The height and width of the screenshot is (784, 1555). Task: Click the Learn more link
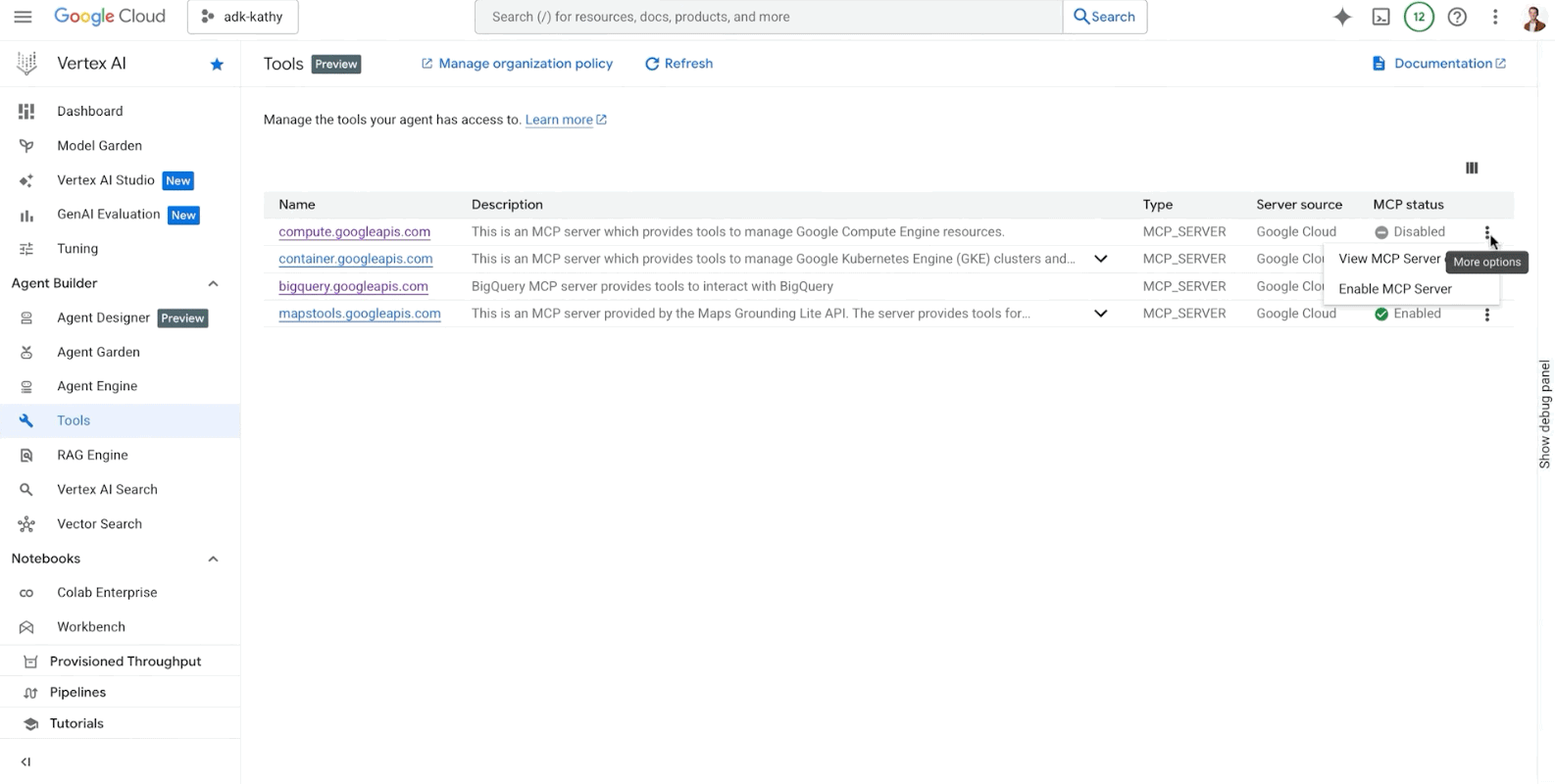(x=566, y=120)
